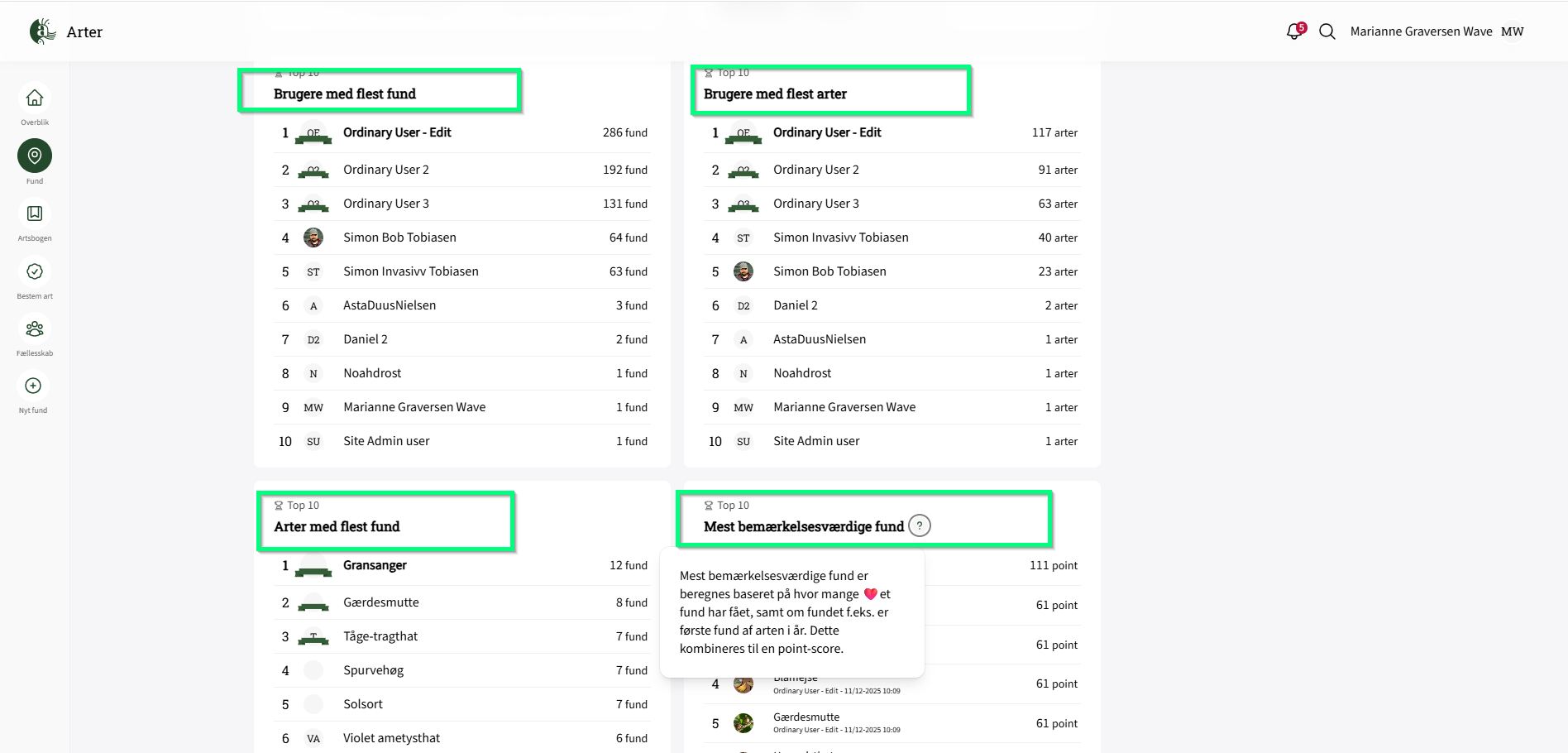The image size is (1568, 753).
Task: Click the Arter logo icon
Action: (x=42, y=31)
